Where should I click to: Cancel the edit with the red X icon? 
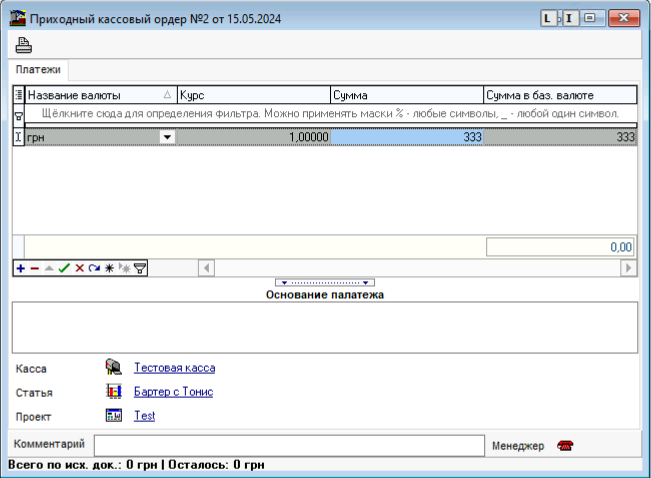(79, 268)
